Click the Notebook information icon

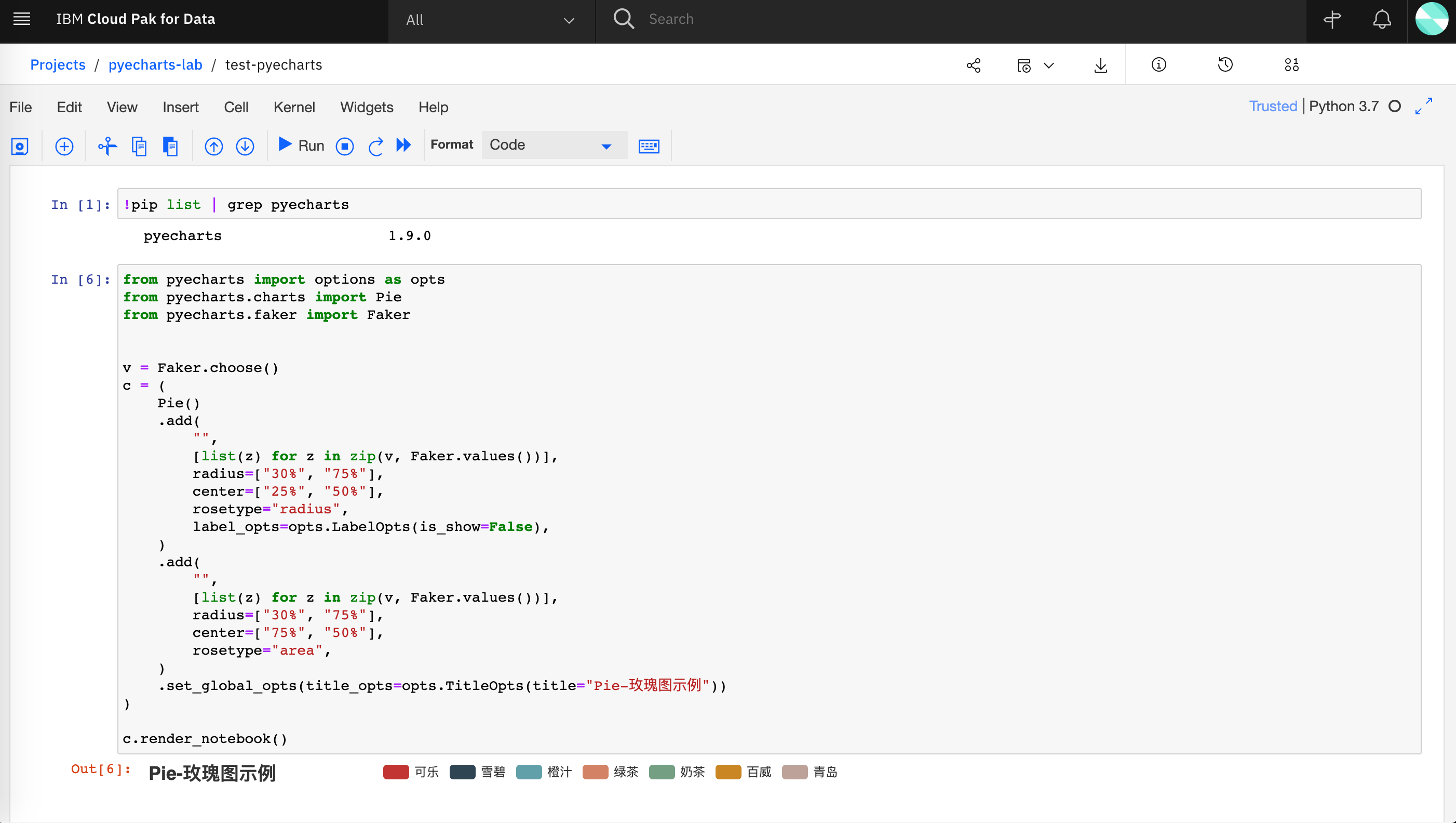point(1159,64)
